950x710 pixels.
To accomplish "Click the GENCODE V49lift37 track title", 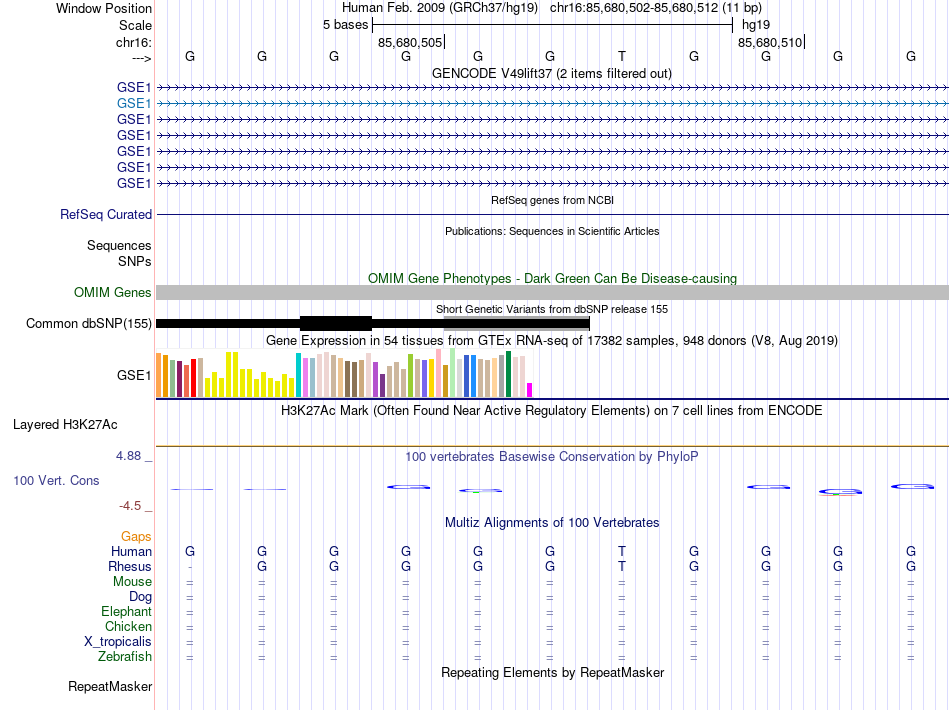I will click(551, 74).
